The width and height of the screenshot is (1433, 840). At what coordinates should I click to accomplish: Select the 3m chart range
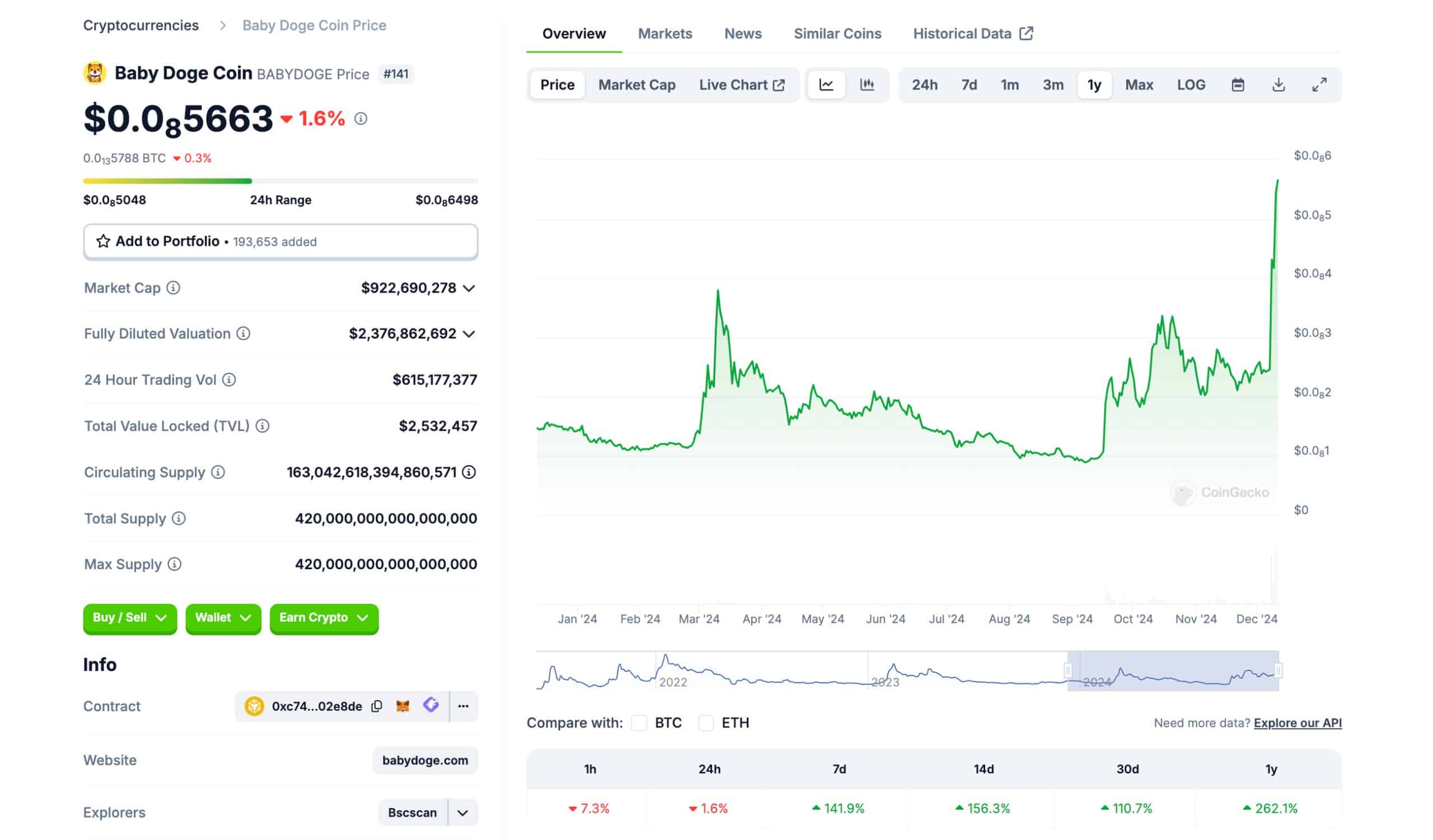[1052, 85]
